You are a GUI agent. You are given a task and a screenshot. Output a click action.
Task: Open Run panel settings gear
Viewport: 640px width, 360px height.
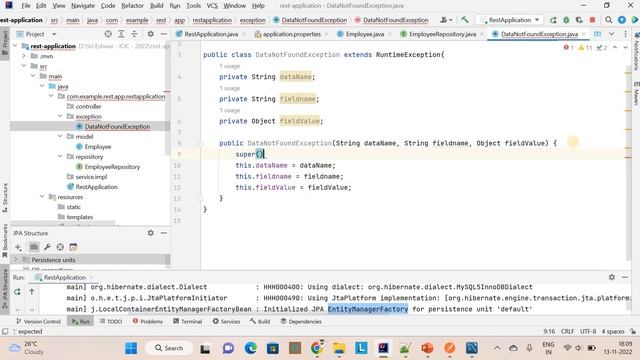(611, 277)
